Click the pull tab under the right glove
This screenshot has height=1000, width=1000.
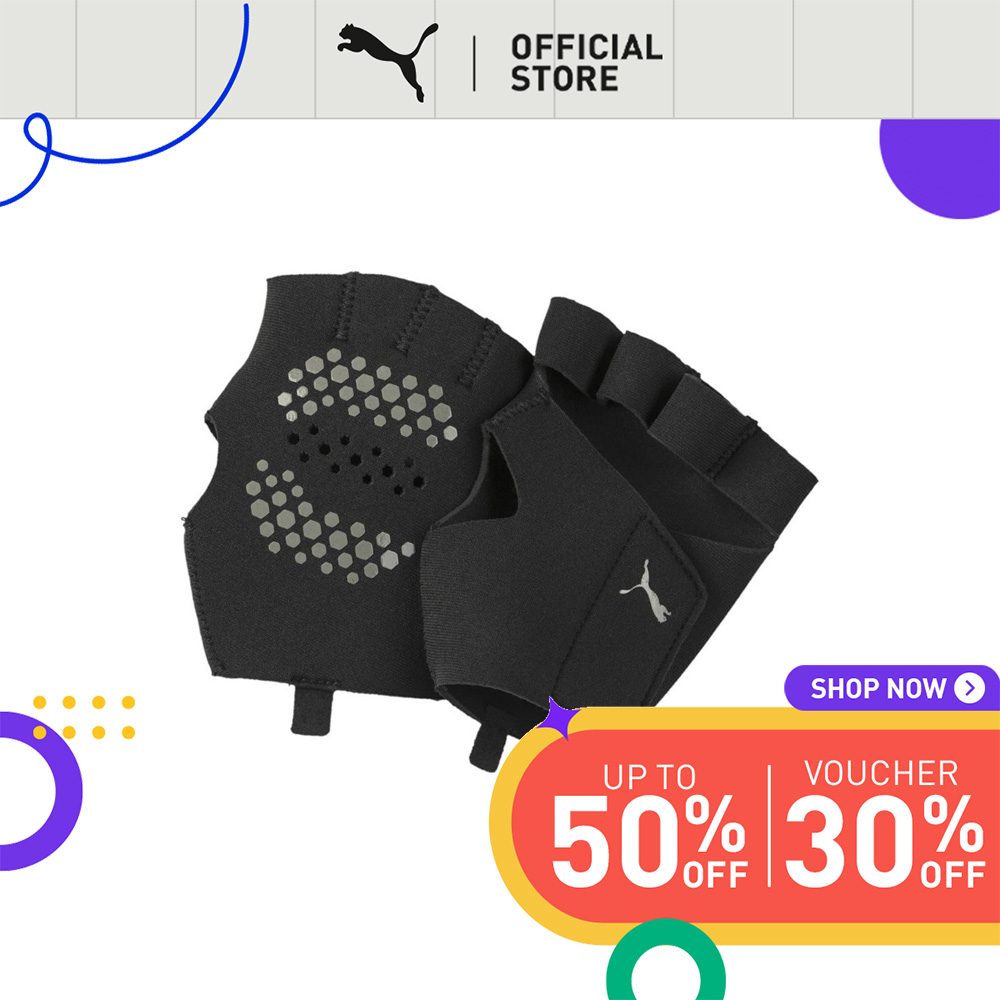489,745
